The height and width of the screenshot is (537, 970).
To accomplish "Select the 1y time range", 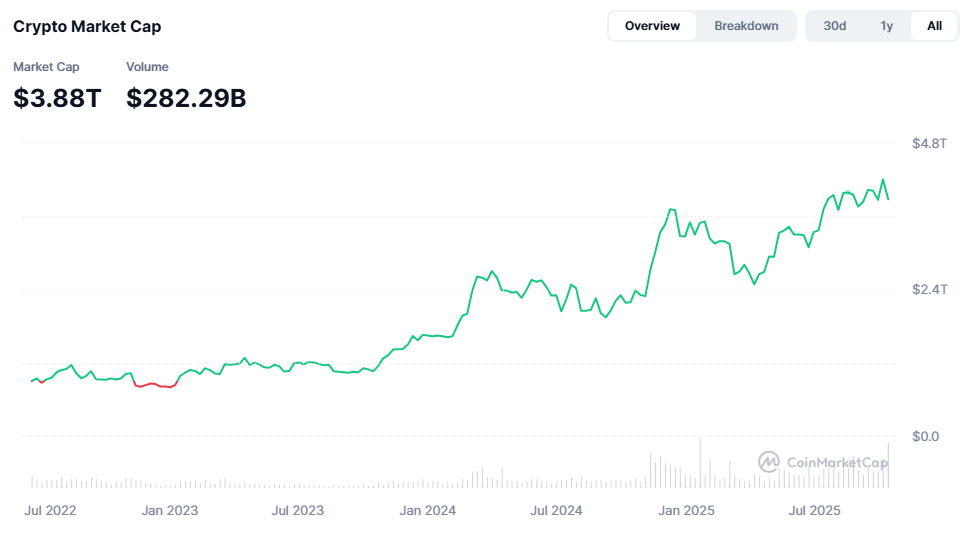I will click(x=886, y=26).
